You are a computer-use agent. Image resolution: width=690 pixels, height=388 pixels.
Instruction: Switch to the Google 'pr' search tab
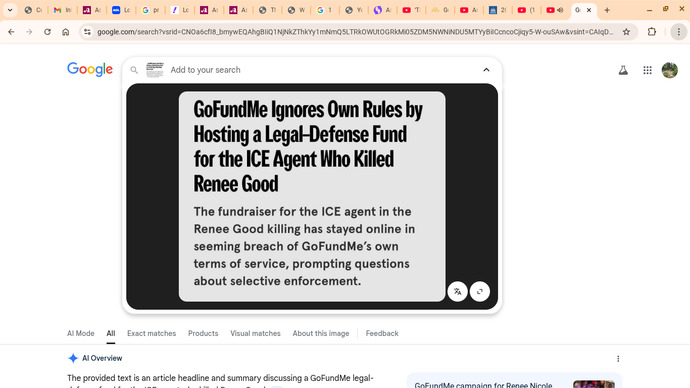(150, 10)
